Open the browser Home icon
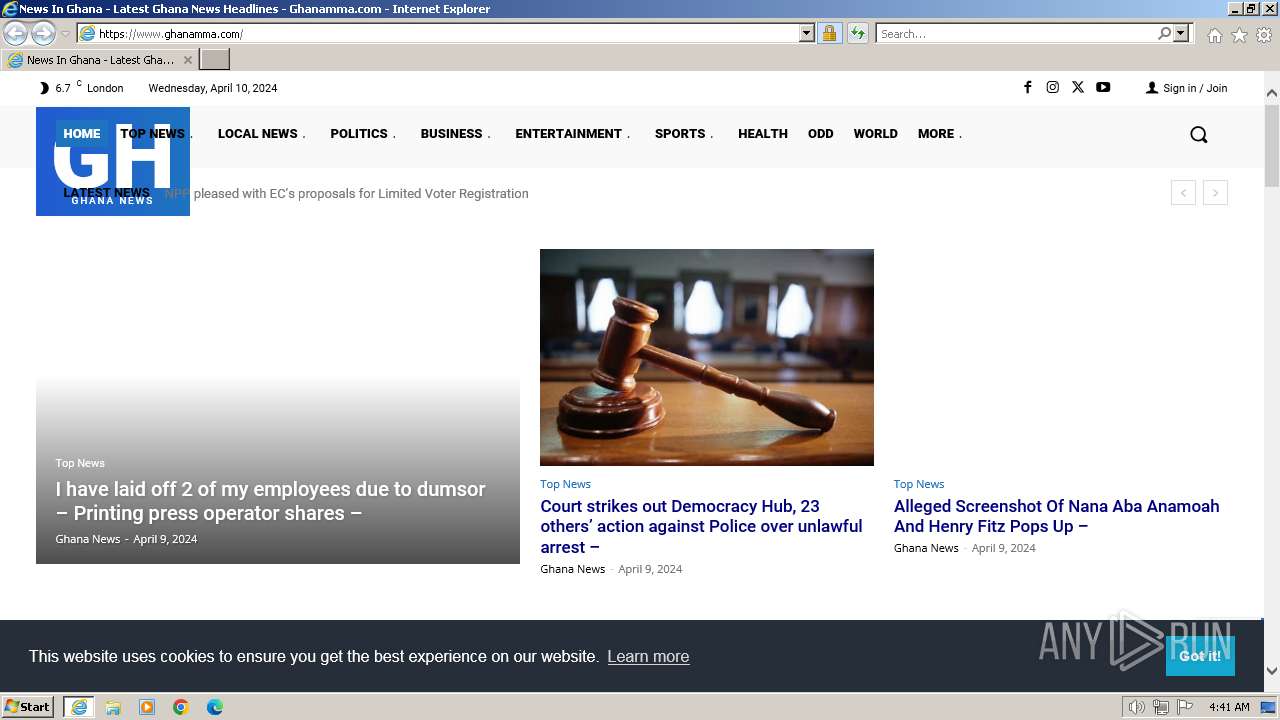Screen dimensions: 1280x720 pyautogui.click(x=1214, y=35)
